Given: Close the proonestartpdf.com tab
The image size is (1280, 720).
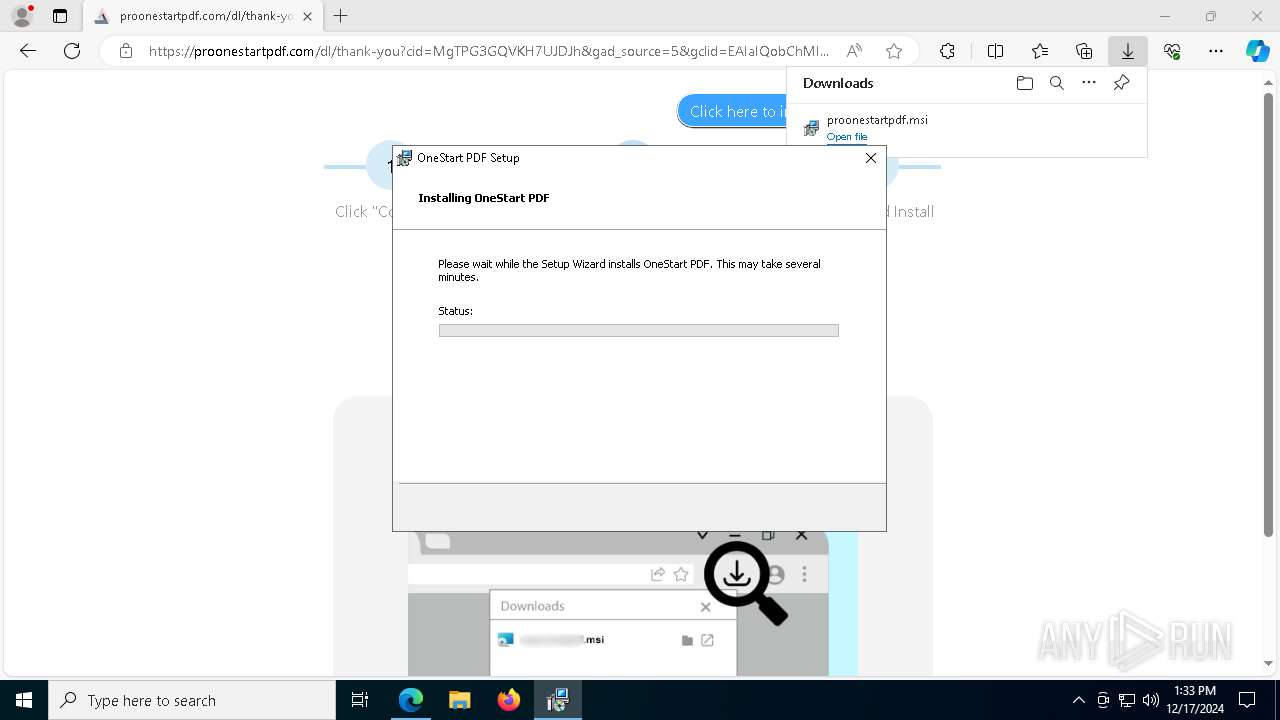Looking at the screenshot, I should [308, 16].
